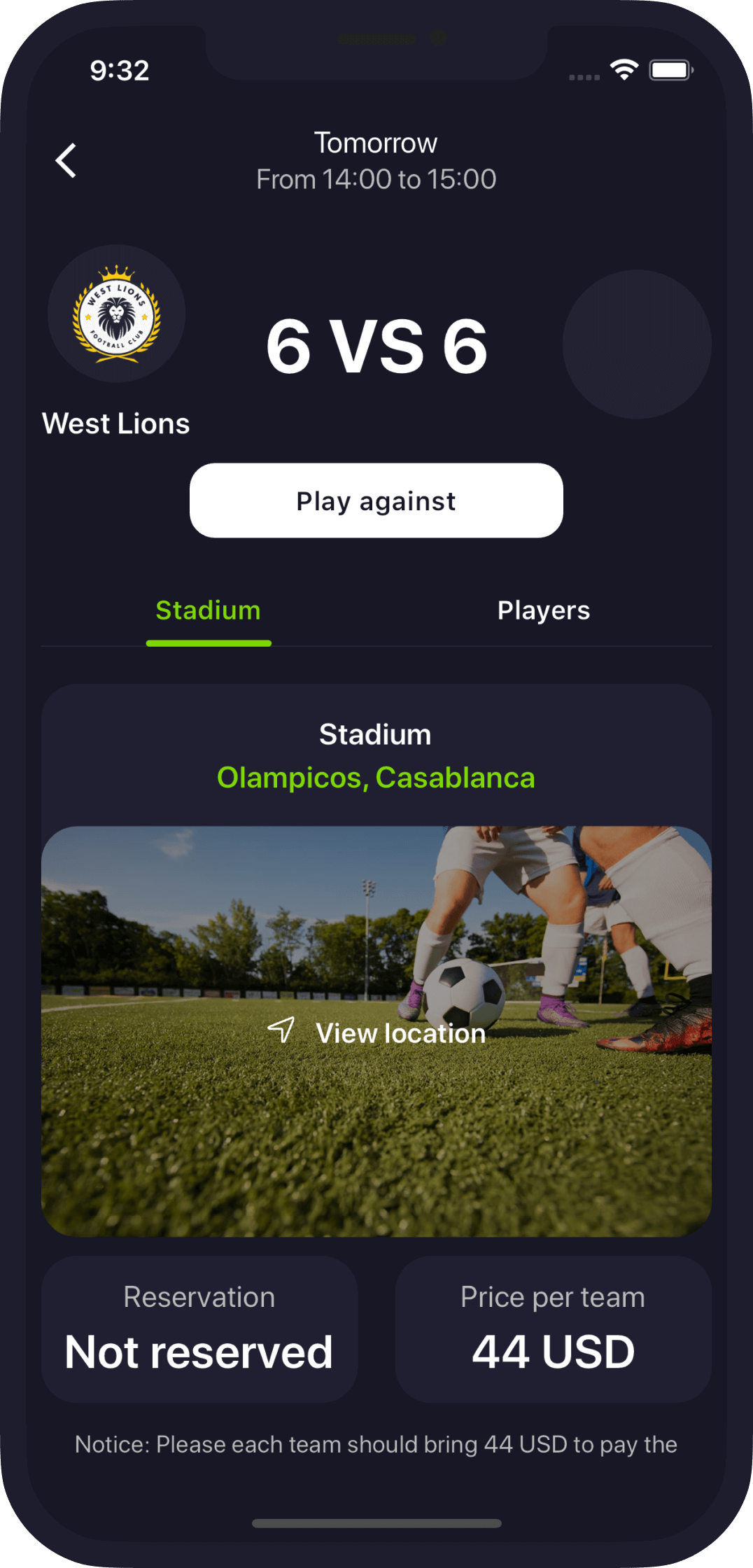Tap the location arrow icon
The width and height of the screenshot is (753, 1568).
click(x=281, y=1030)
